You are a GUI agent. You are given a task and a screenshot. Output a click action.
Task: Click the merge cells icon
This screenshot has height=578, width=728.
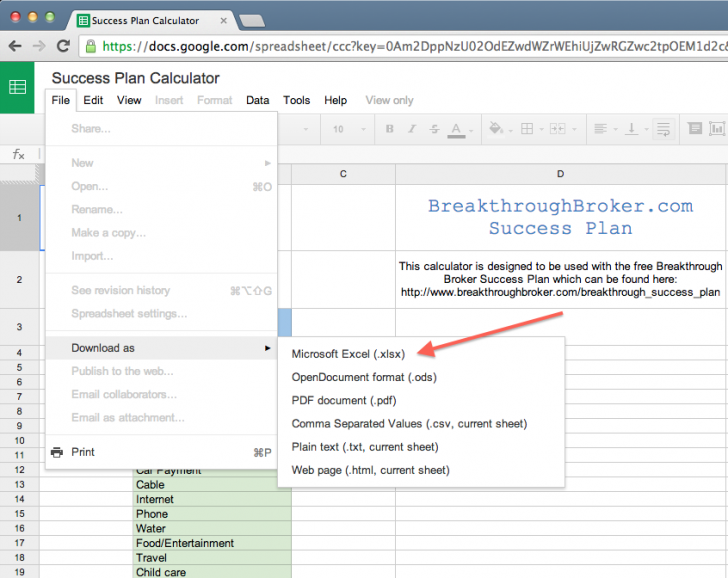557,129
